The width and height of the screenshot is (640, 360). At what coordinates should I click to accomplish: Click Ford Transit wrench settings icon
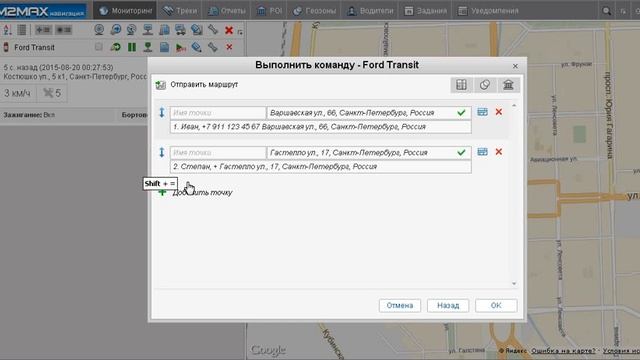click(x=213, y=47)
